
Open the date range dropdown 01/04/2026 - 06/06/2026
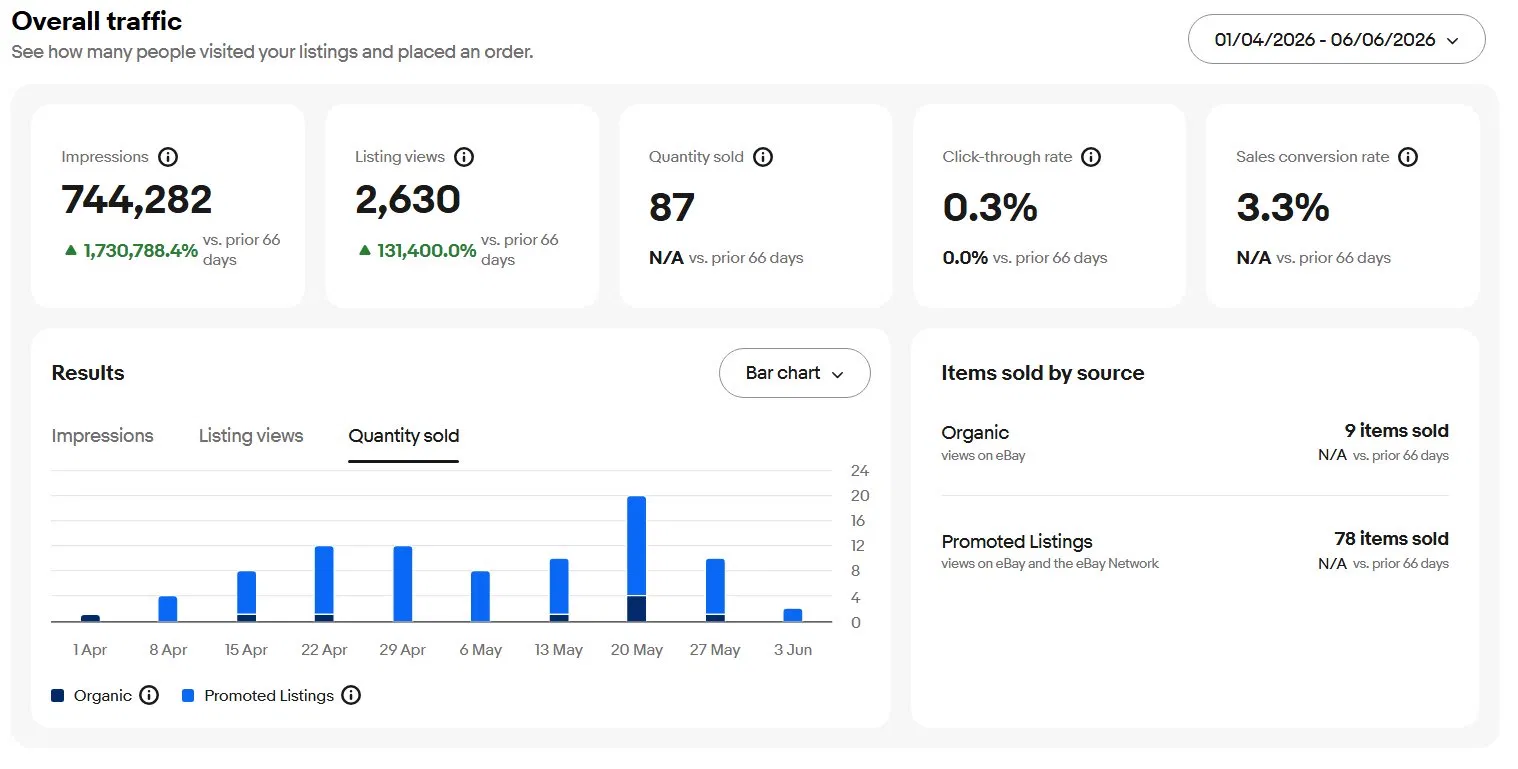pos(1336,40)
